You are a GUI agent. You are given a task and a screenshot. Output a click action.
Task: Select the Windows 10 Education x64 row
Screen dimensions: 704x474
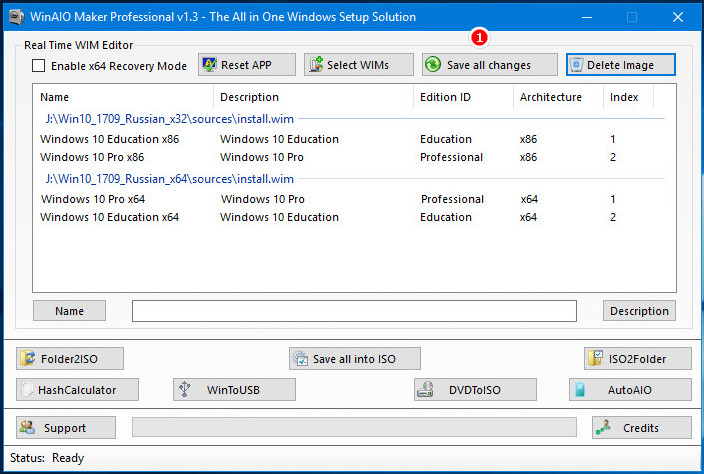pyautogui.click(x=354, y=217)
